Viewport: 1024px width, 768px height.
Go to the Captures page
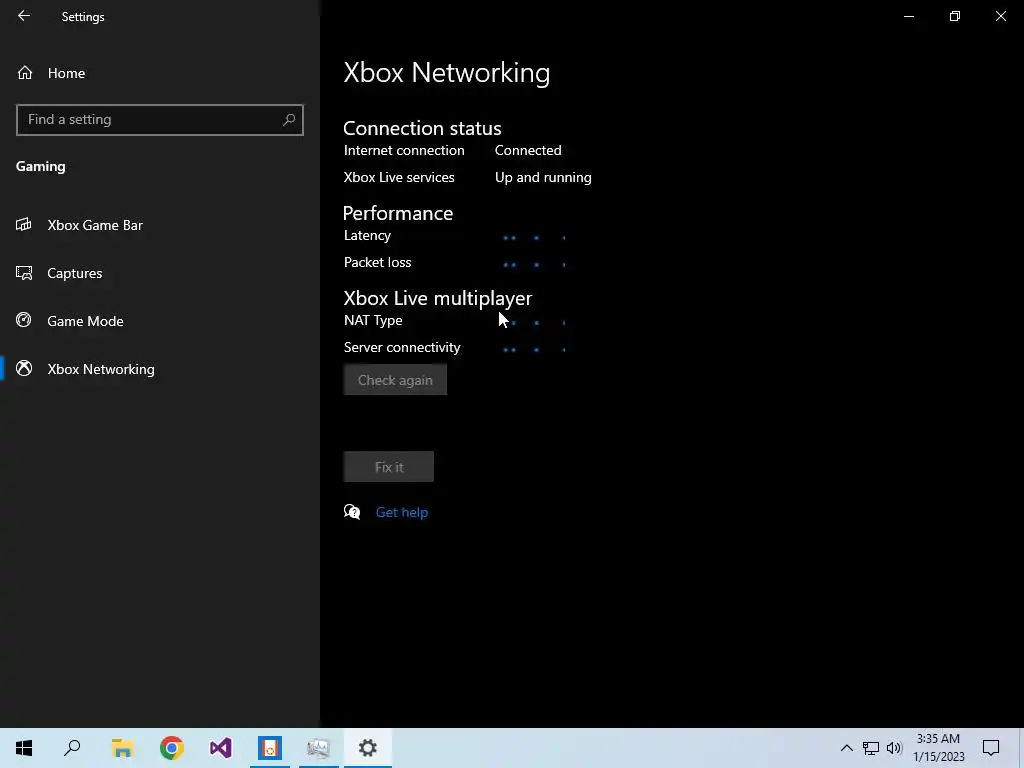pos(159,273)
